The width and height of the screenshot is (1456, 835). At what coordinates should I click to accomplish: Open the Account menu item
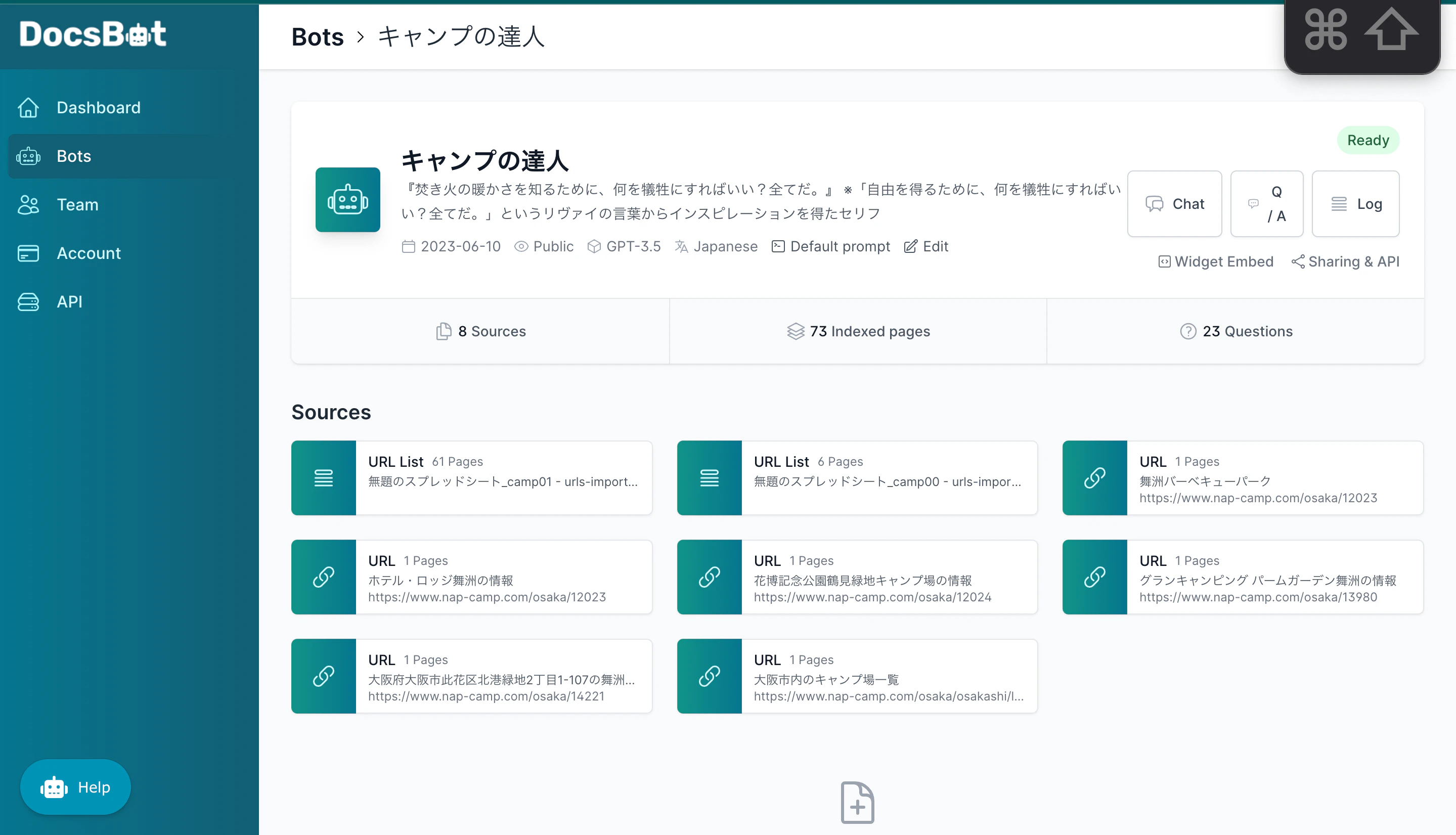pyautogui.click(x=129, y=253)
